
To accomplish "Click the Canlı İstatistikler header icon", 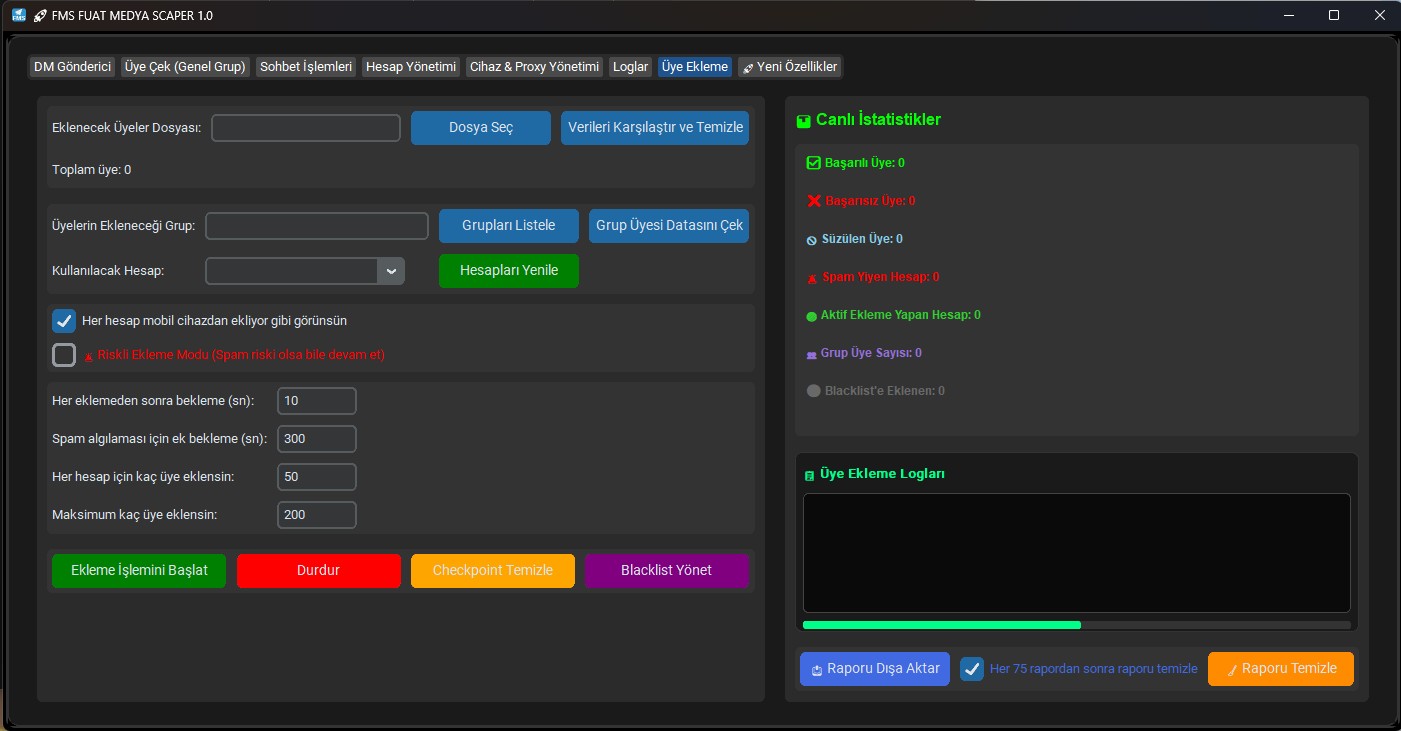I will 803,121.
